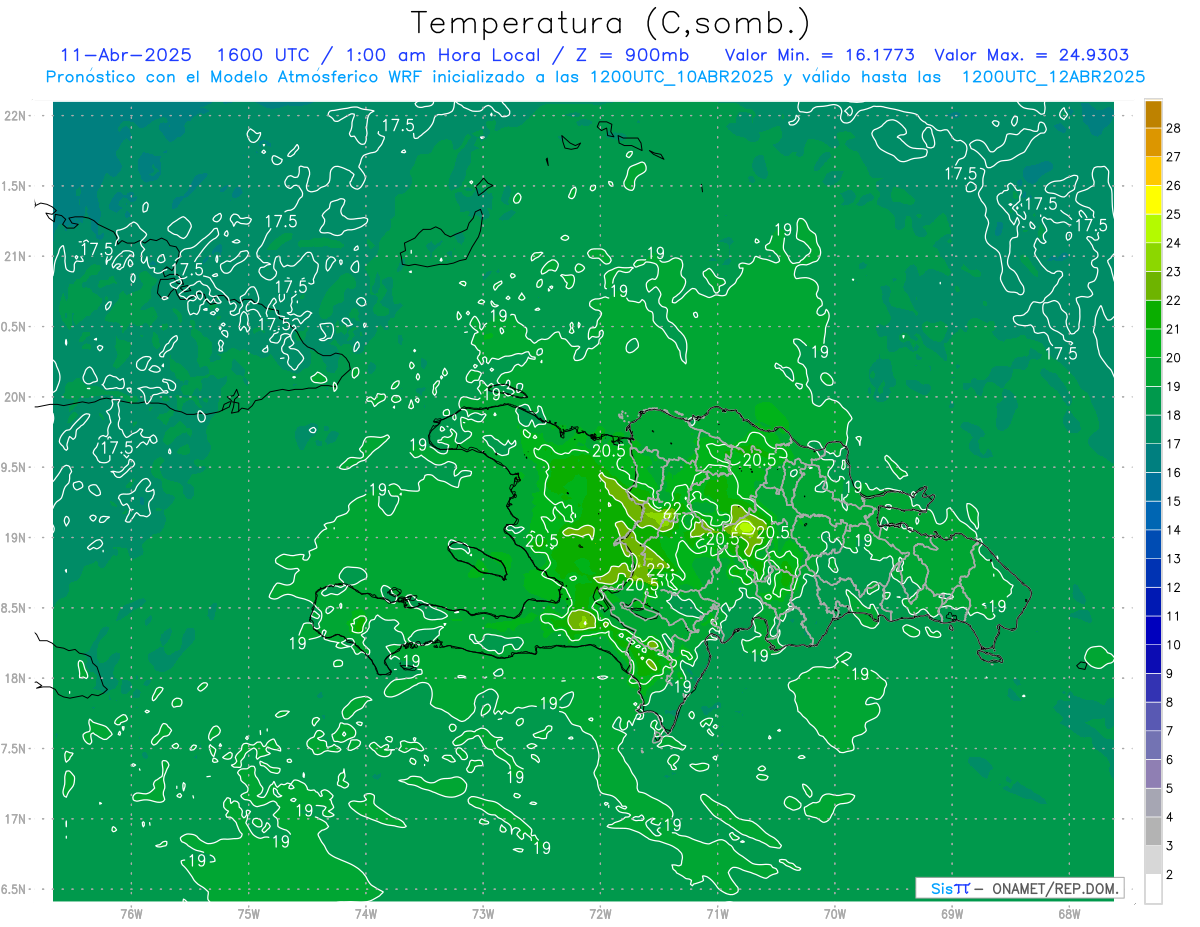1200x927 pixels.
Task: Select the legend swatch between 20 and 21
Action: click(x=1153, y=343)
